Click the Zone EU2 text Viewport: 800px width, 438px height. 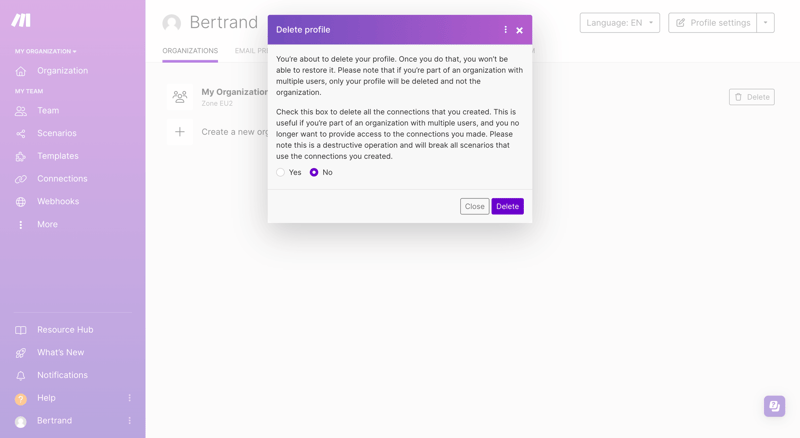217,103
